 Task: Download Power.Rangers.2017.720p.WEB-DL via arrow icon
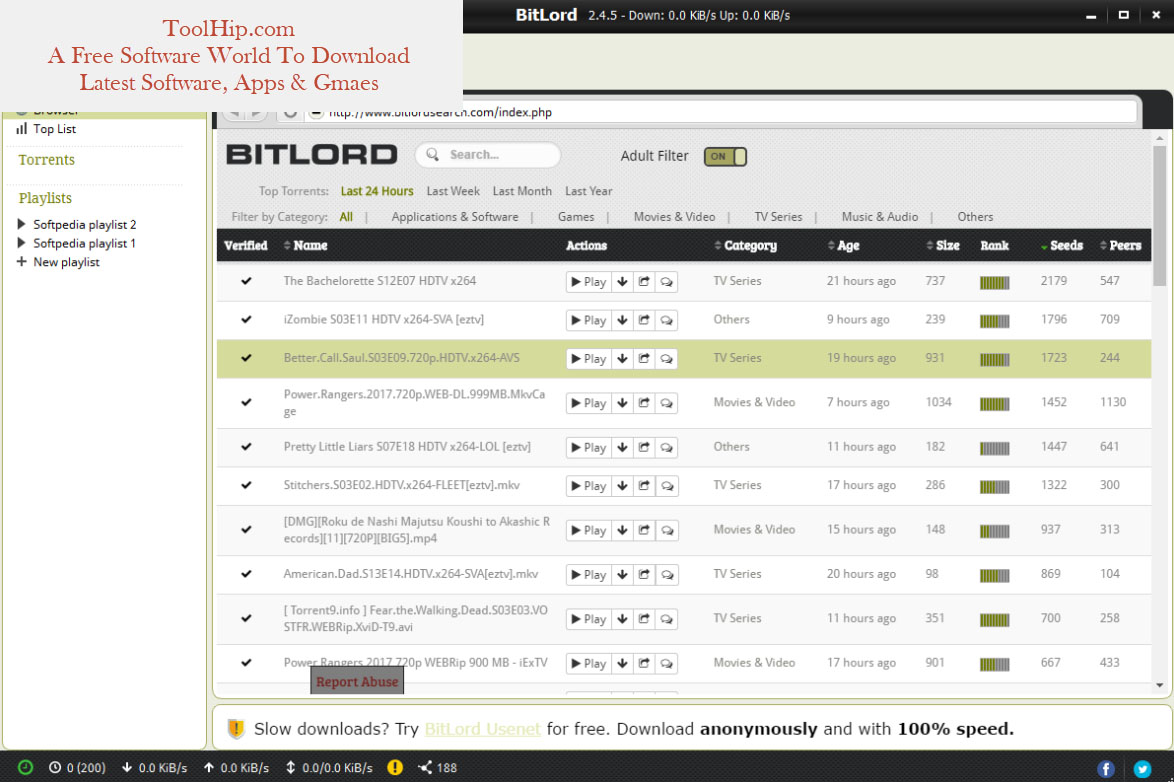click(x=622, y=403)
